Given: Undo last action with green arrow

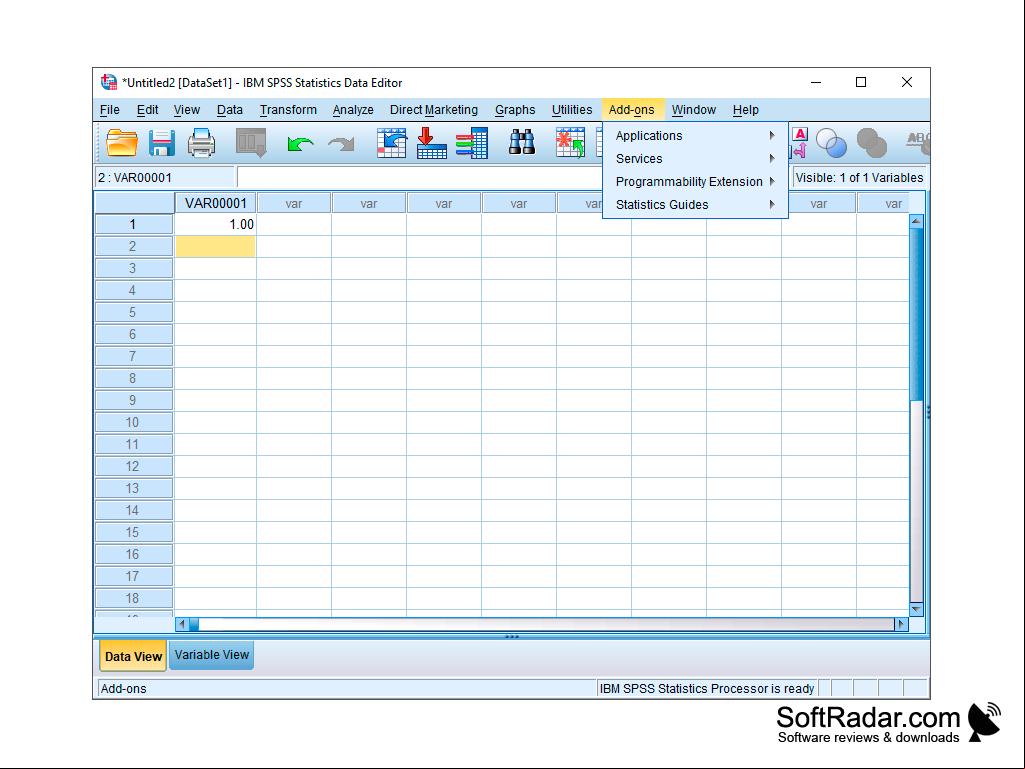Looking at the screenshot, I should 300,143.
